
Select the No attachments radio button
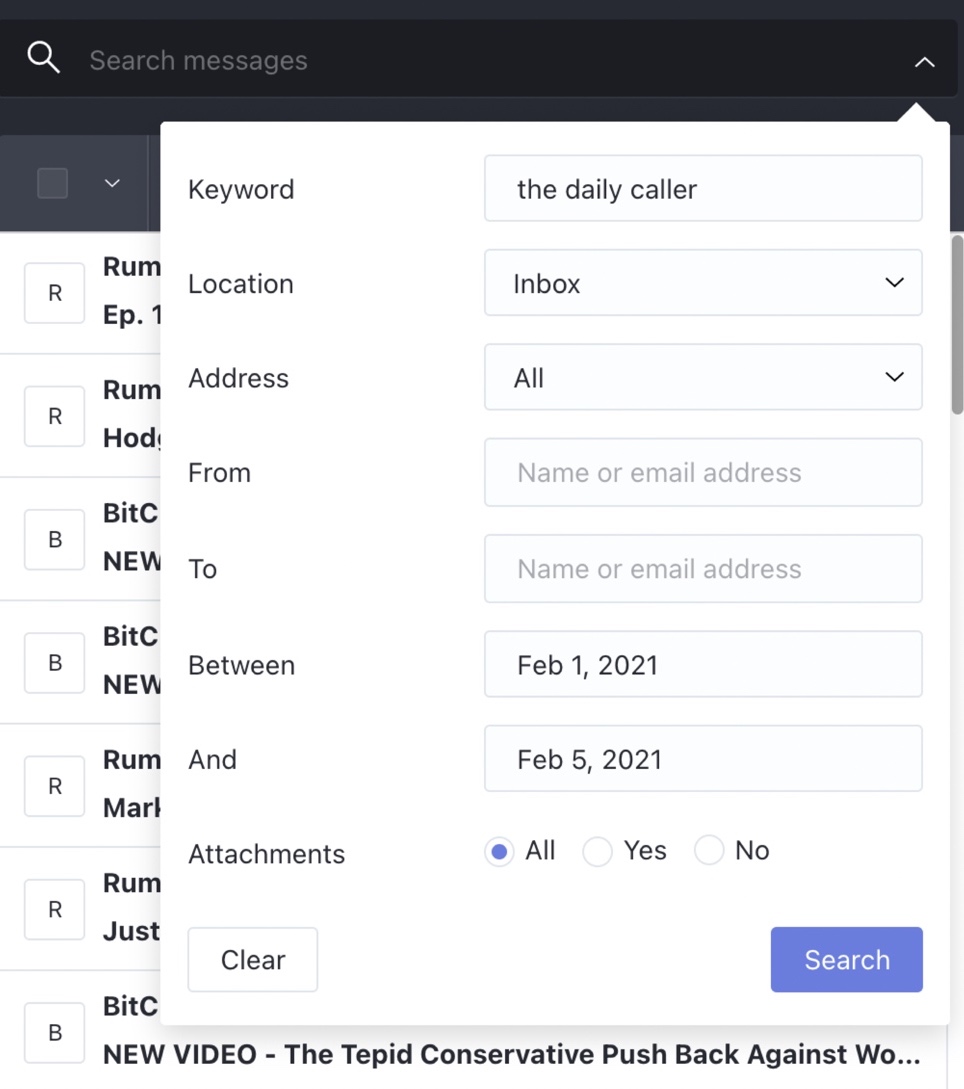[x=708, y=850]
